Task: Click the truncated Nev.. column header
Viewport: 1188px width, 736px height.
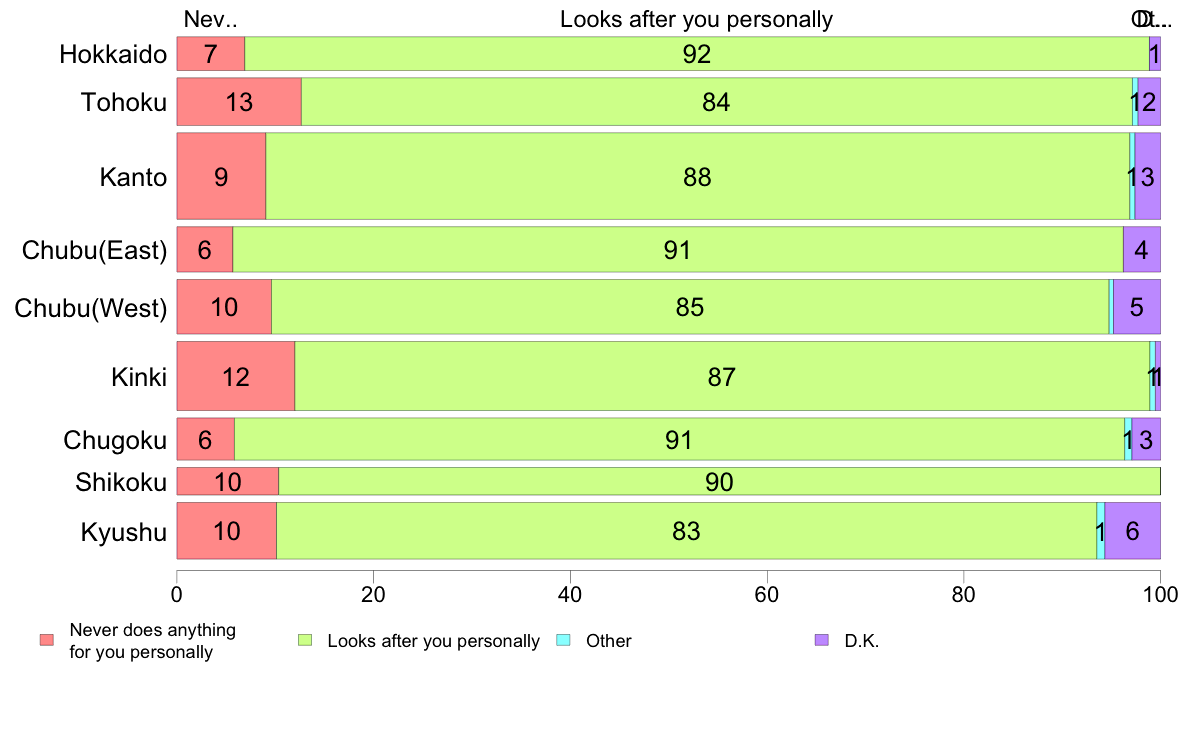Action: tap(210, 20)
